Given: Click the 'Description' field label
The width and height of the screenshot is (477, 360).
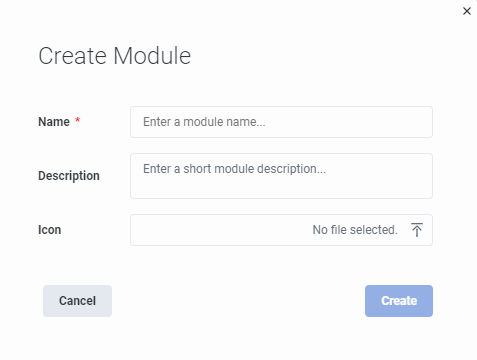Looking at the screenshot, I should click(69, 176).
